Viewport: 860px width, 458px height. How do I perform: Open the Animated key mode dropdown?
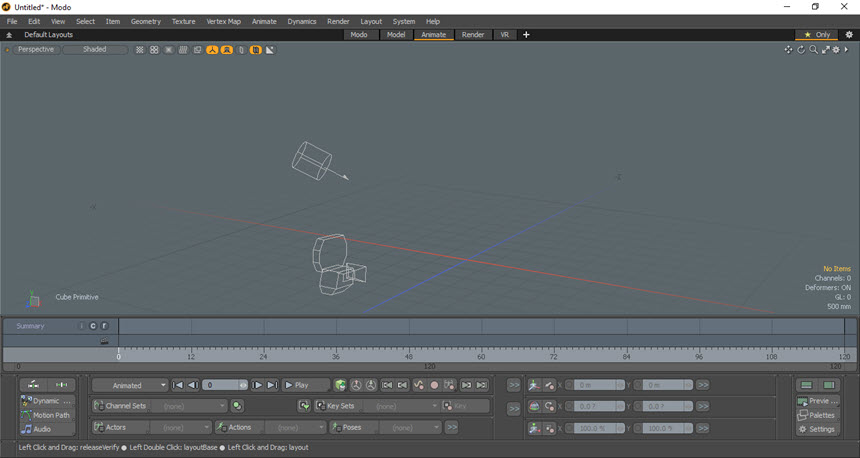pyautogui.click(x=130, y=385)
